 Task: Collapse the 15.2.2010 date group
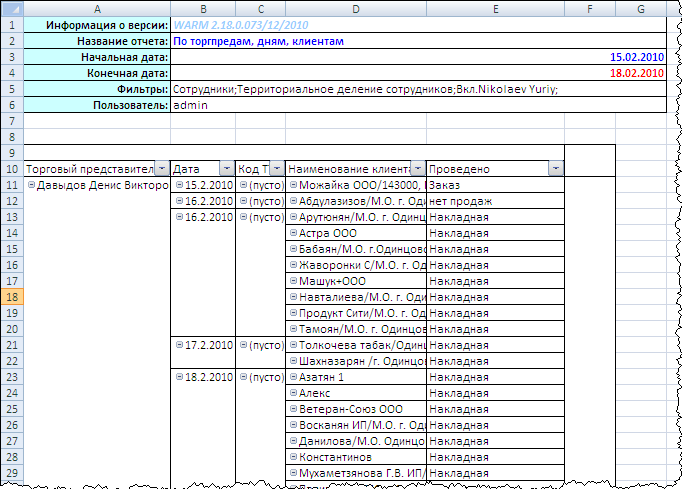179,185
